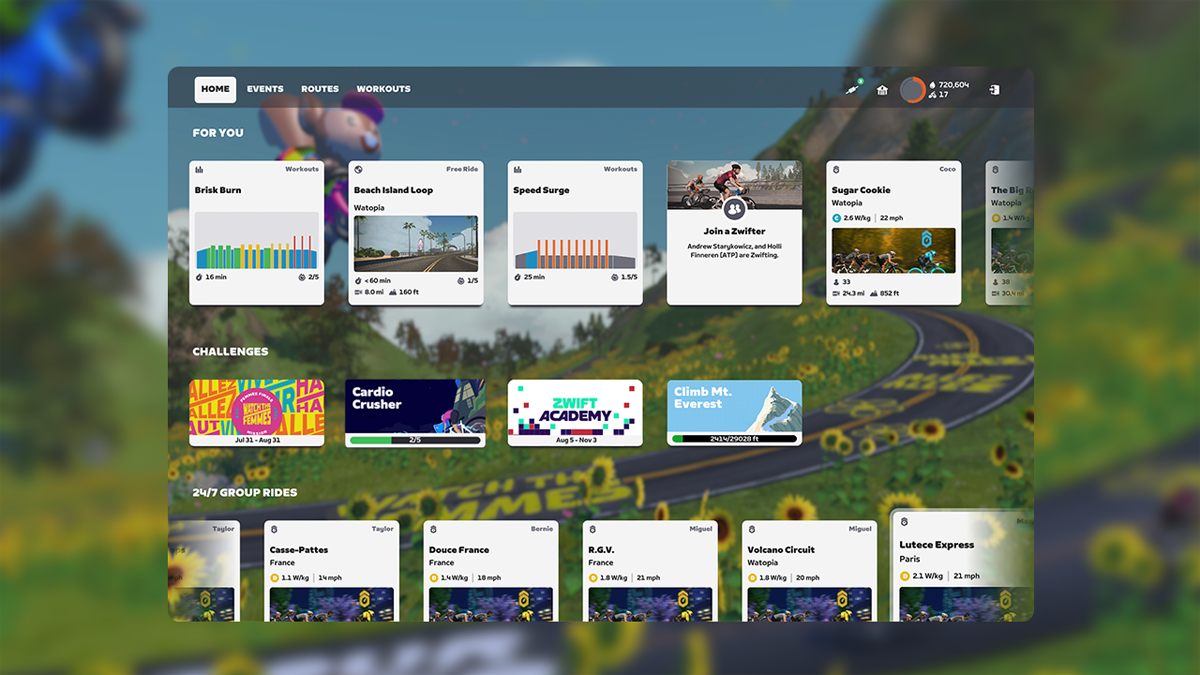Click the elevation icon beside 852 ft
Image resolution: width=1200 pixels, height=675 pixels.
pos(874,293)
